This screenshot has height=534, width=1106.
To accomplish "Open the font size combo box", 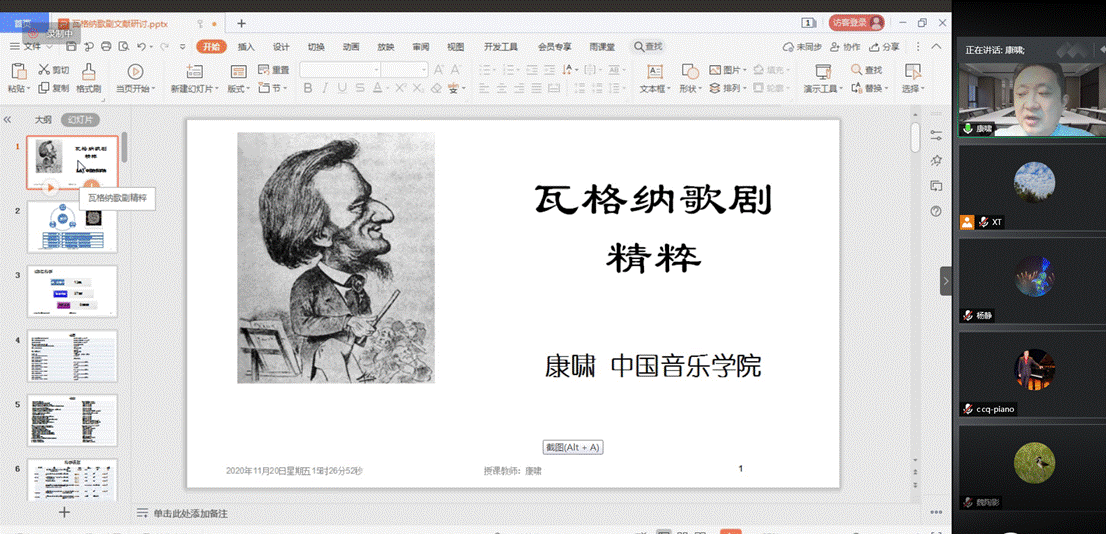I will pos(405,70).
